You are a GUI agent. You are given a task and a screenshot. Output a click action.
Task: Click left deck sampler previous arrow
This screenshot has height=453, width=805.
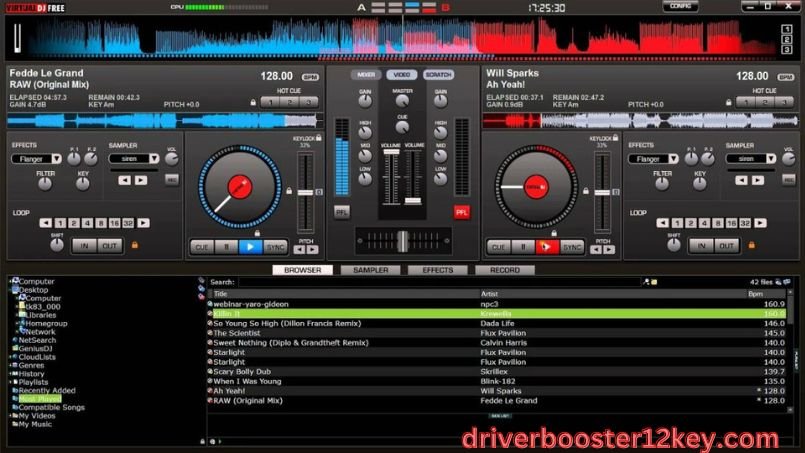coord(124,180)
